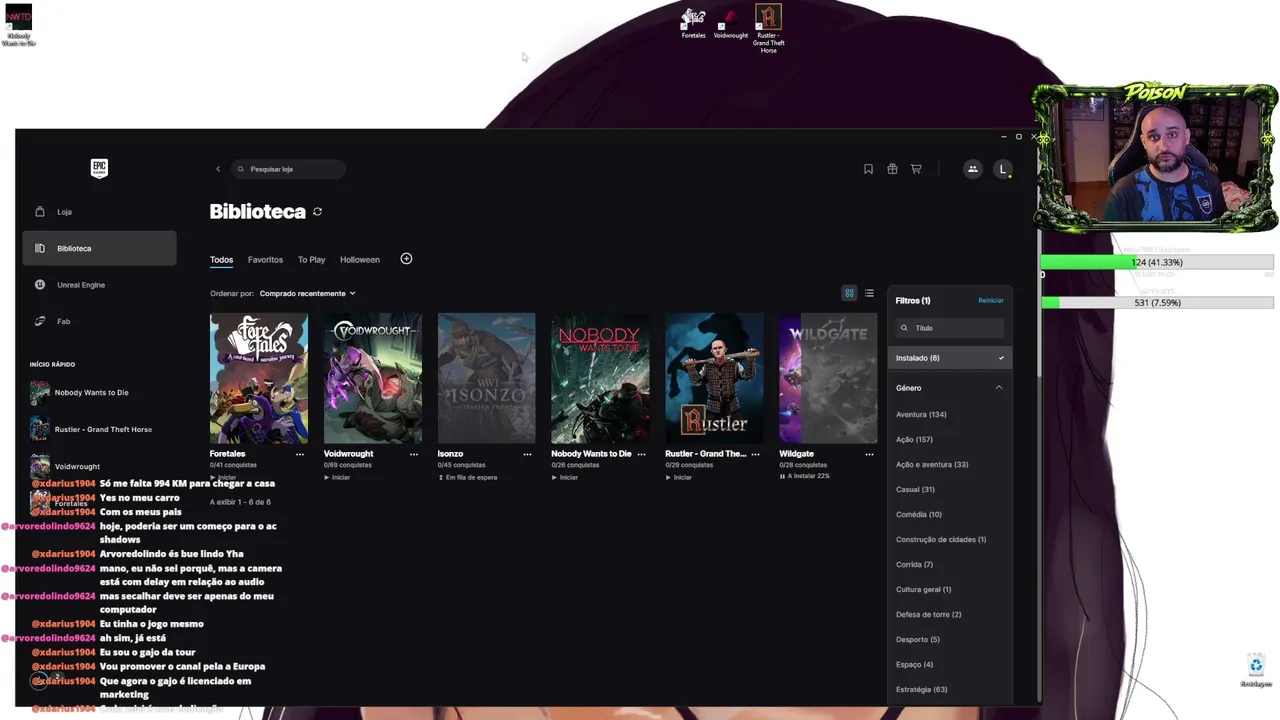The height and width of the screenshot is (720, 1280).
Task: Switch to the Favoritos tab
Action: (x=265, y=260)
